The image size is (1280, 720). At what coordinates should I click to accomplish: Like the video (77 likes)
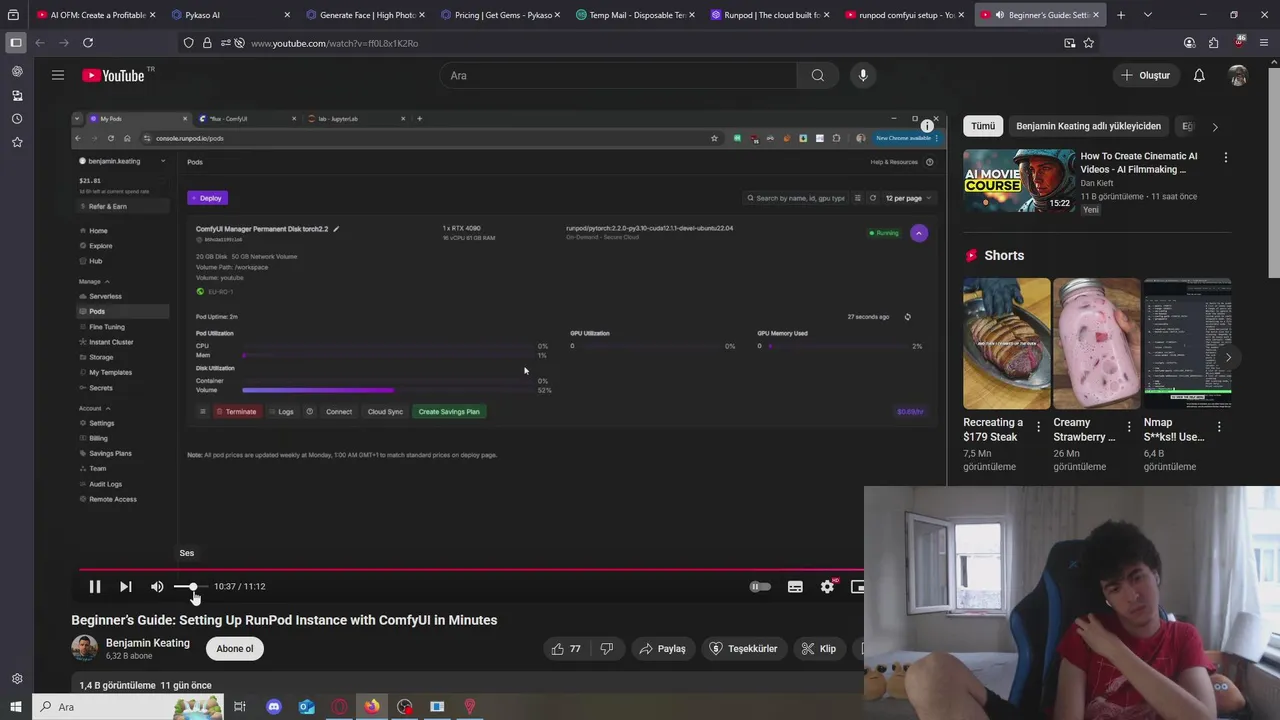point(566,649)
